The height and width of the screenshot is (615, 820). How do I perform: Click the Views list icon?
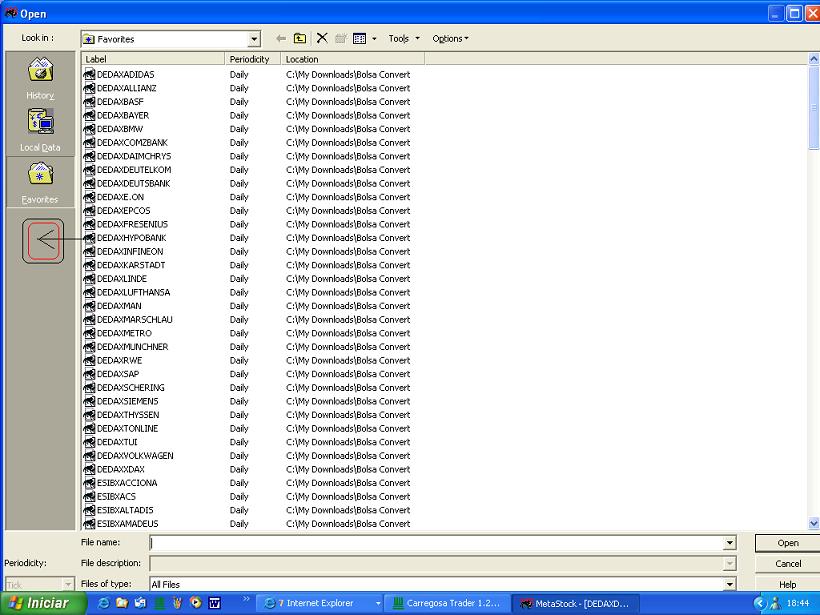click(x=359, y=39)
